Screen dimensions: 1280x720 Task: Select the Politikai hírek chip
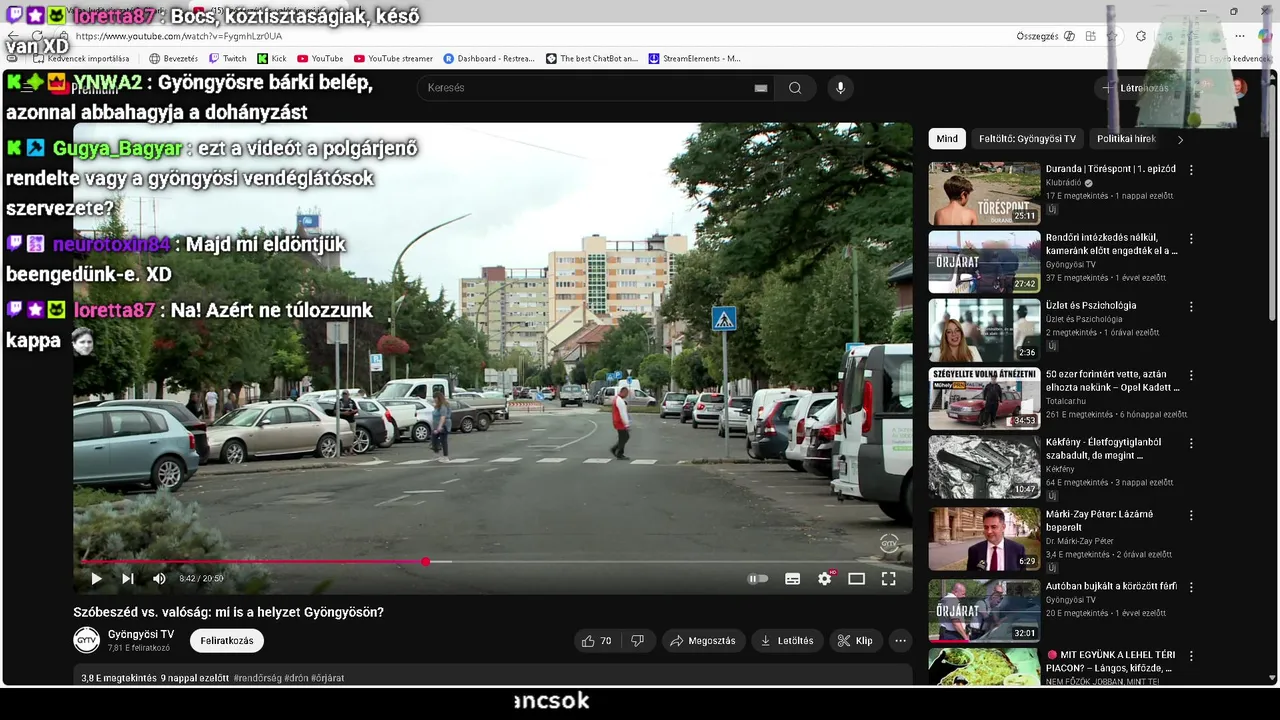tap(1126, 139)
